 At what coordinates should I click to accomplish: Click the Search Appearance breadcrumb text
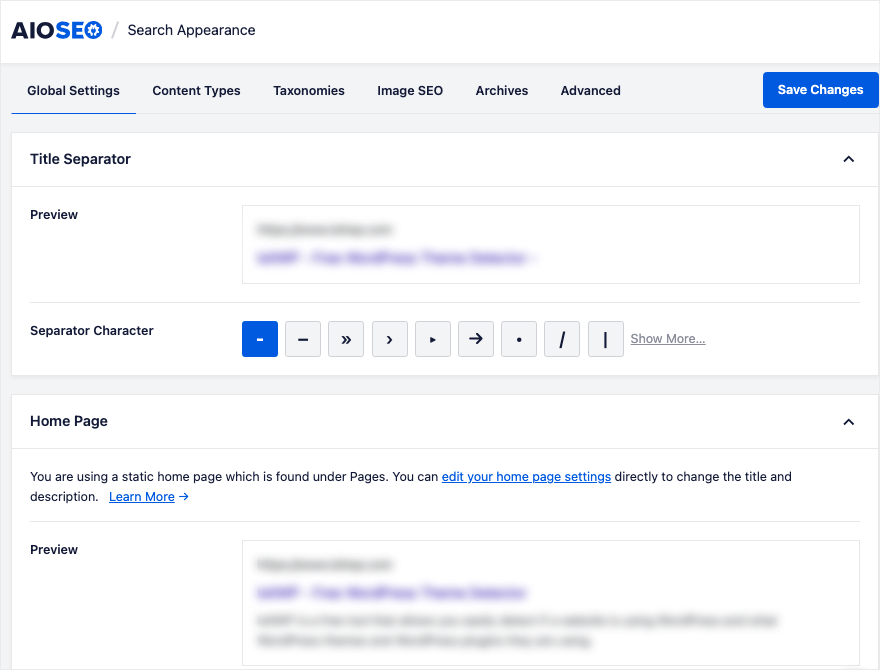pyautogui.click(x=191, y=30)
